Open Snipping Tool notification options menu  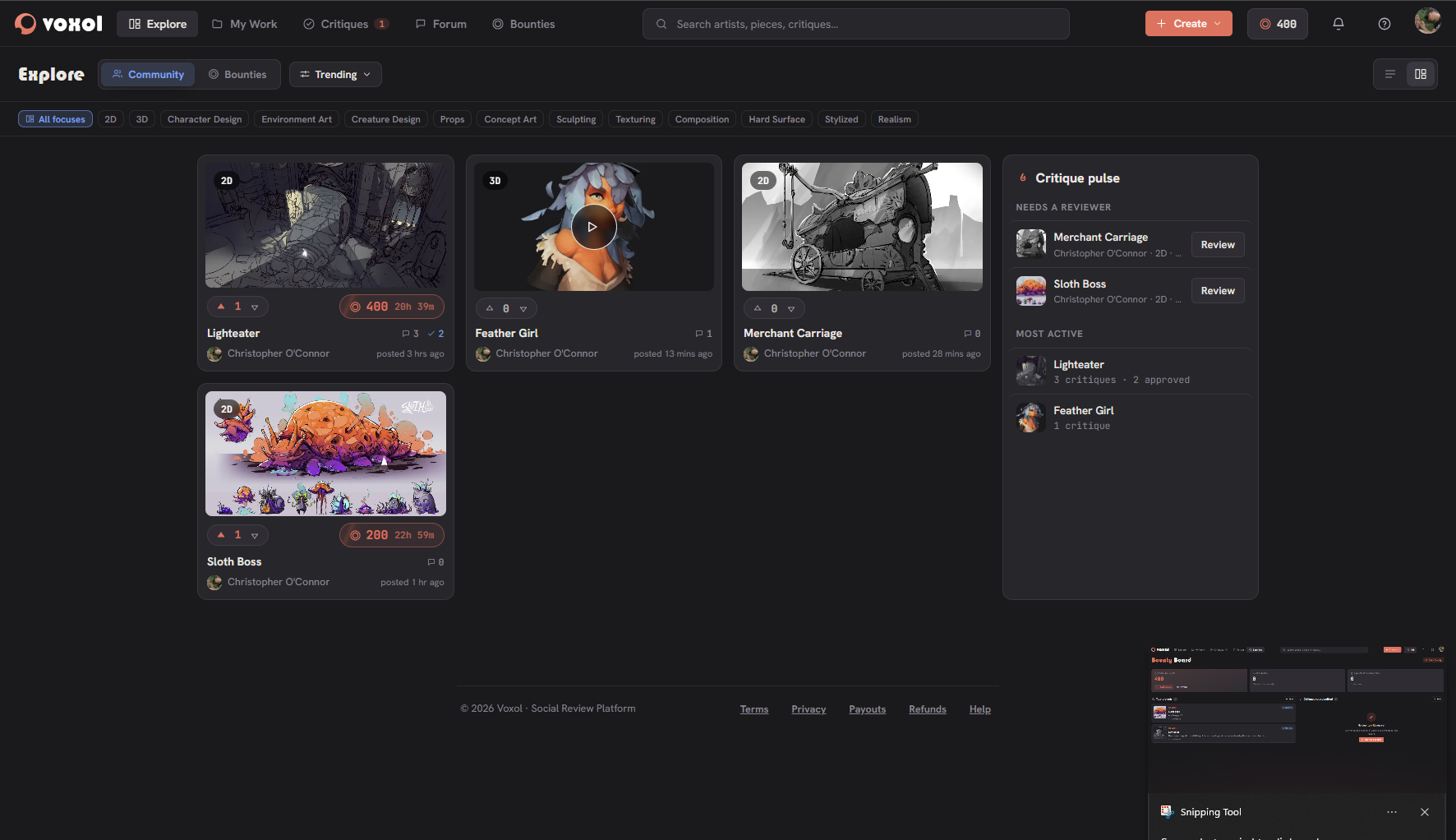(1392, 812)
